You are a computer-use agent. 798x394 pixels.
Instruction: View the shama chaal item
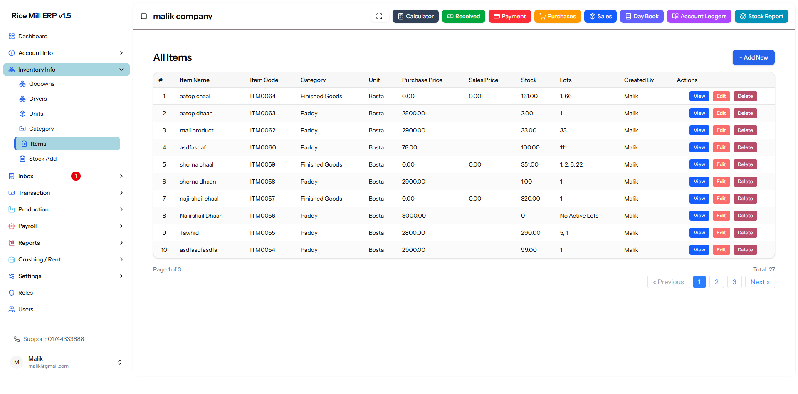click(x=699, y=164)
